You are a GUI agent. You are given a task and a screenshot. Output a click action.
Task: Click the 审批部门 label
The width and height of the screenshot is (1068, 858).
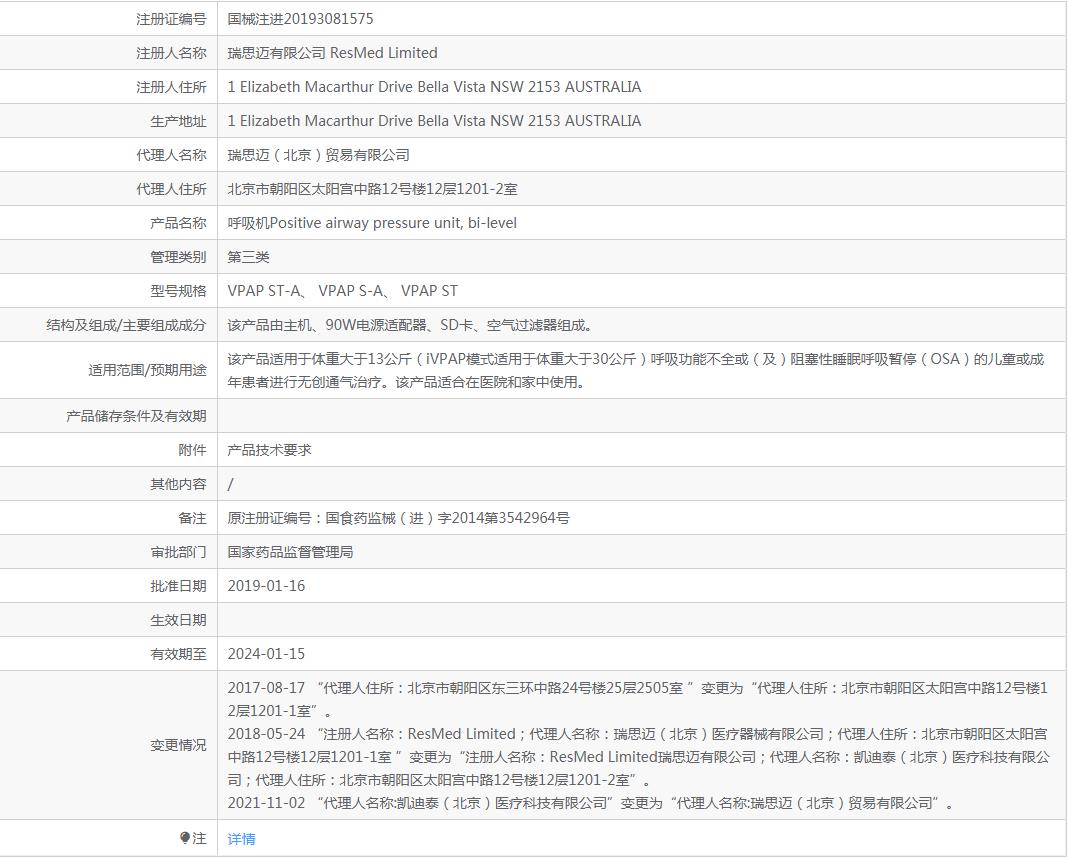pyautogui.click(x=178, y=552)
